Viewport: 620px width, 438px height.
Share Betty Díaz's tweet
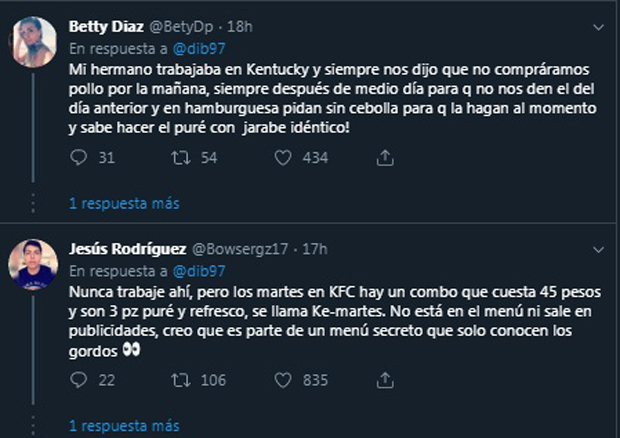pos(385,157)
